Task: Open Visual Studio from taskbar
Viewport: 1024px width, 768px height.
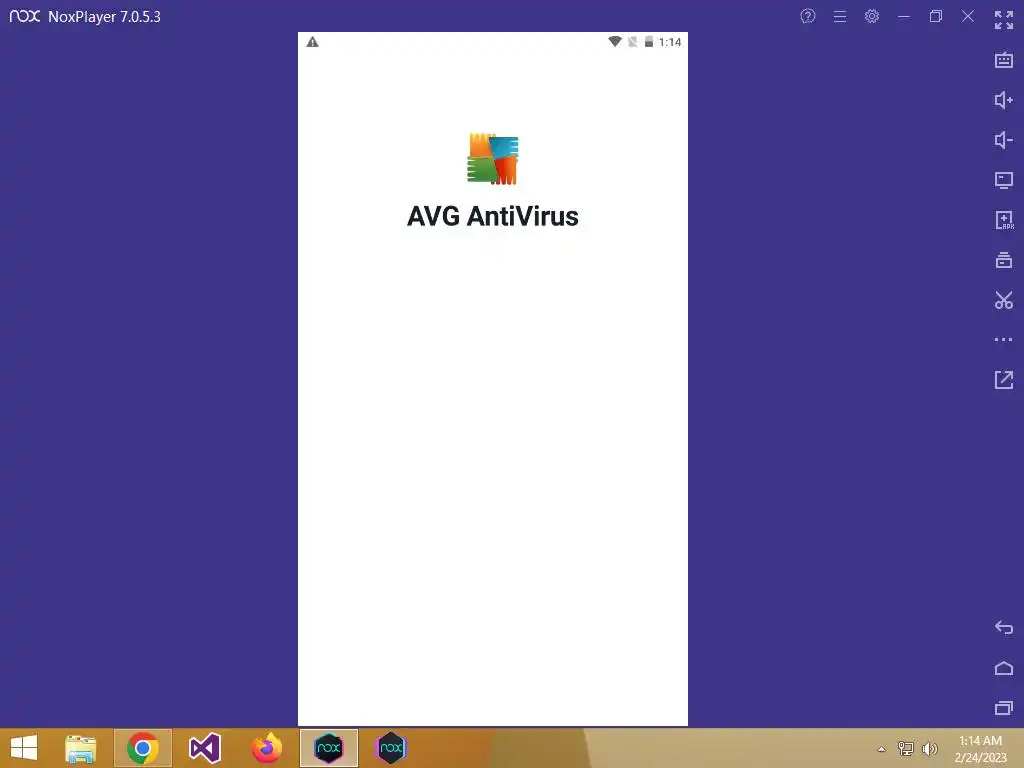Action: pos(204,748)
